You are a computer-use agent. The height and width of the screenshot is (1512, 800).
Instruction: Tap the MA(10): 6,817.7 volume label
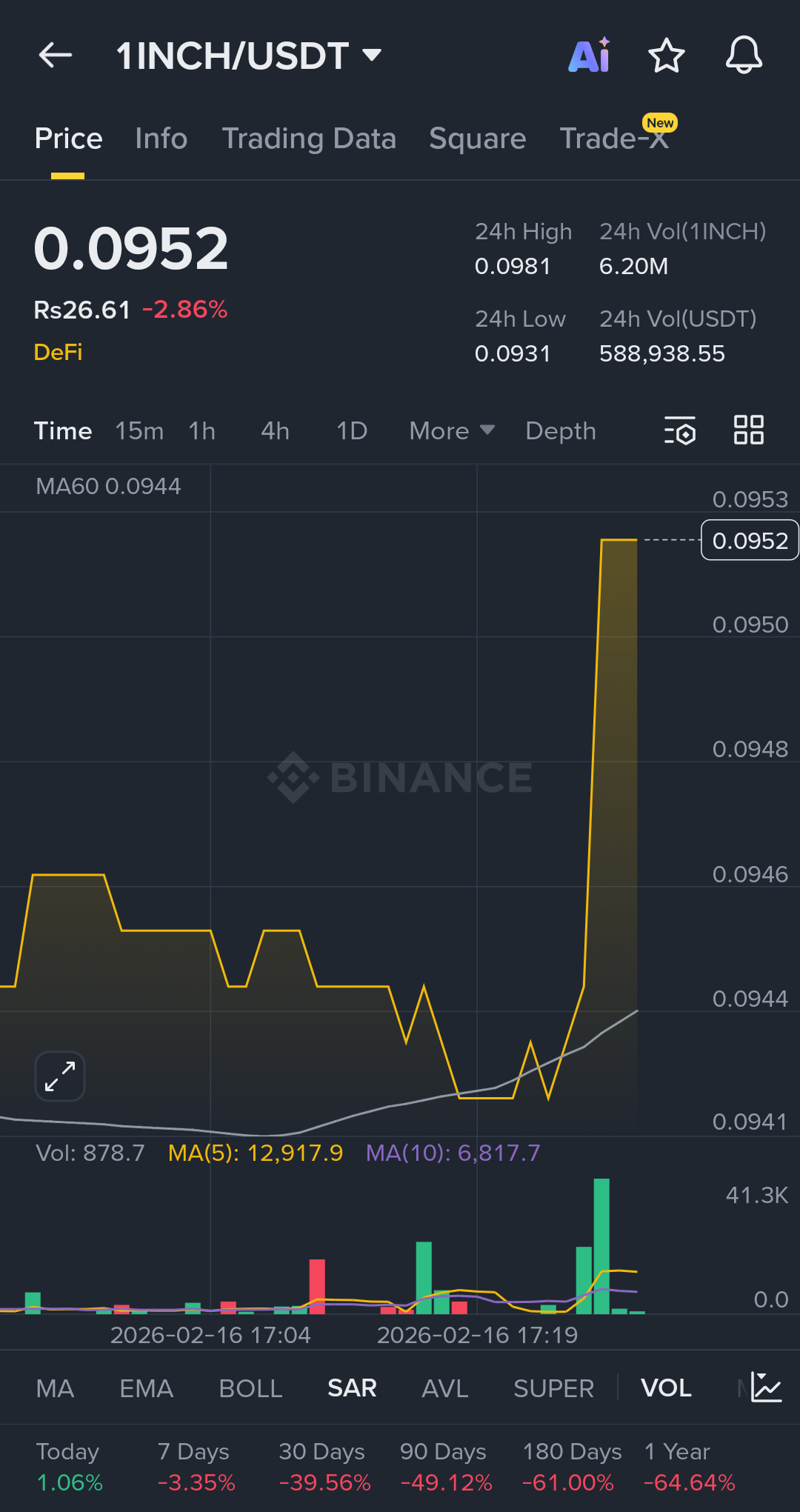point(453,1153)
